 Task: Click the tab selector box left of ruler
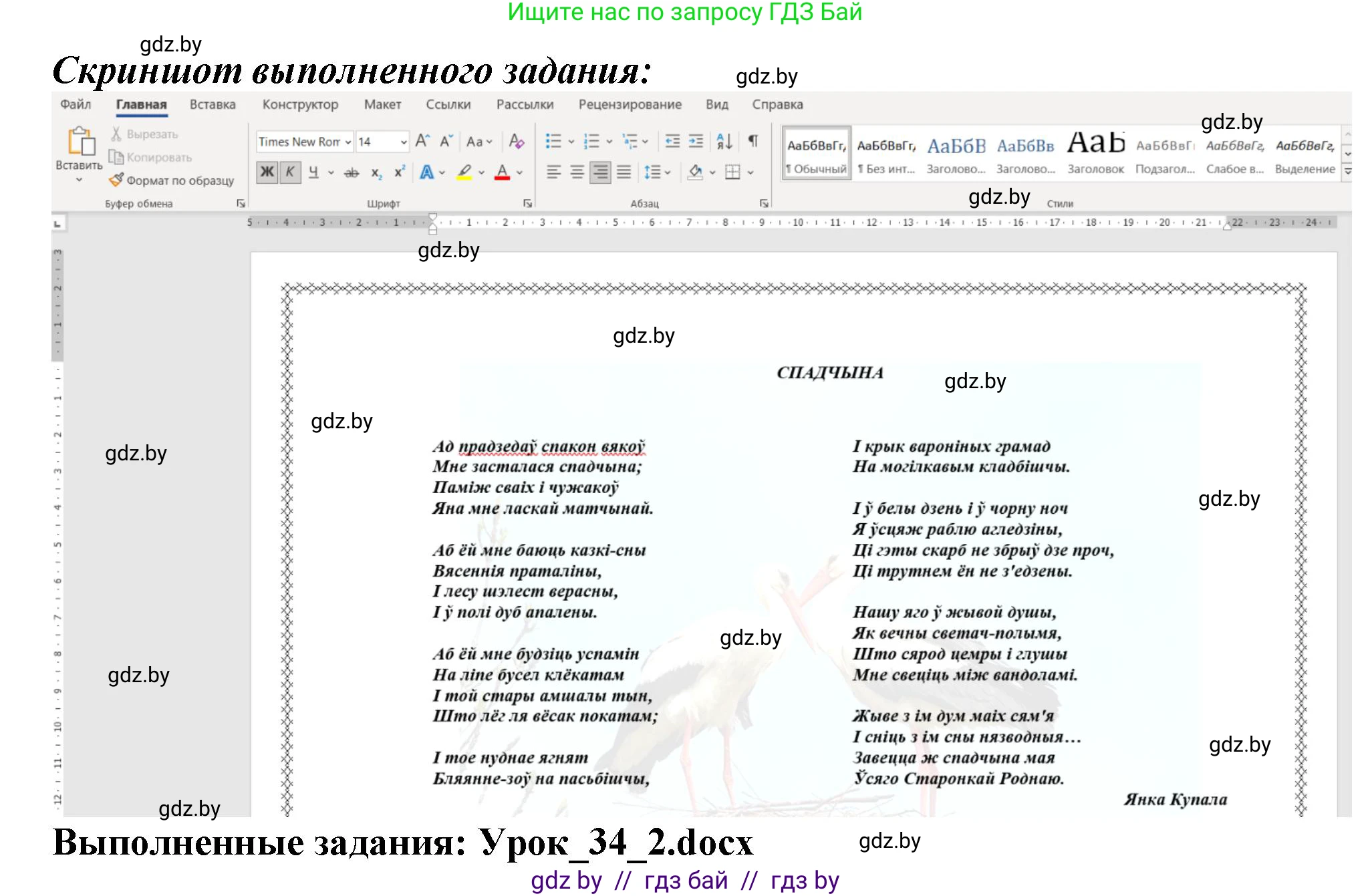click(57, 223)
